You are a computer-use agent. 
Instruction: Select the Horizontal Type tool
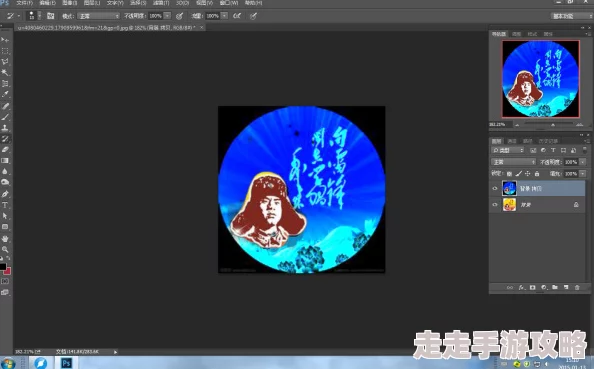click(x=5, y=205)
